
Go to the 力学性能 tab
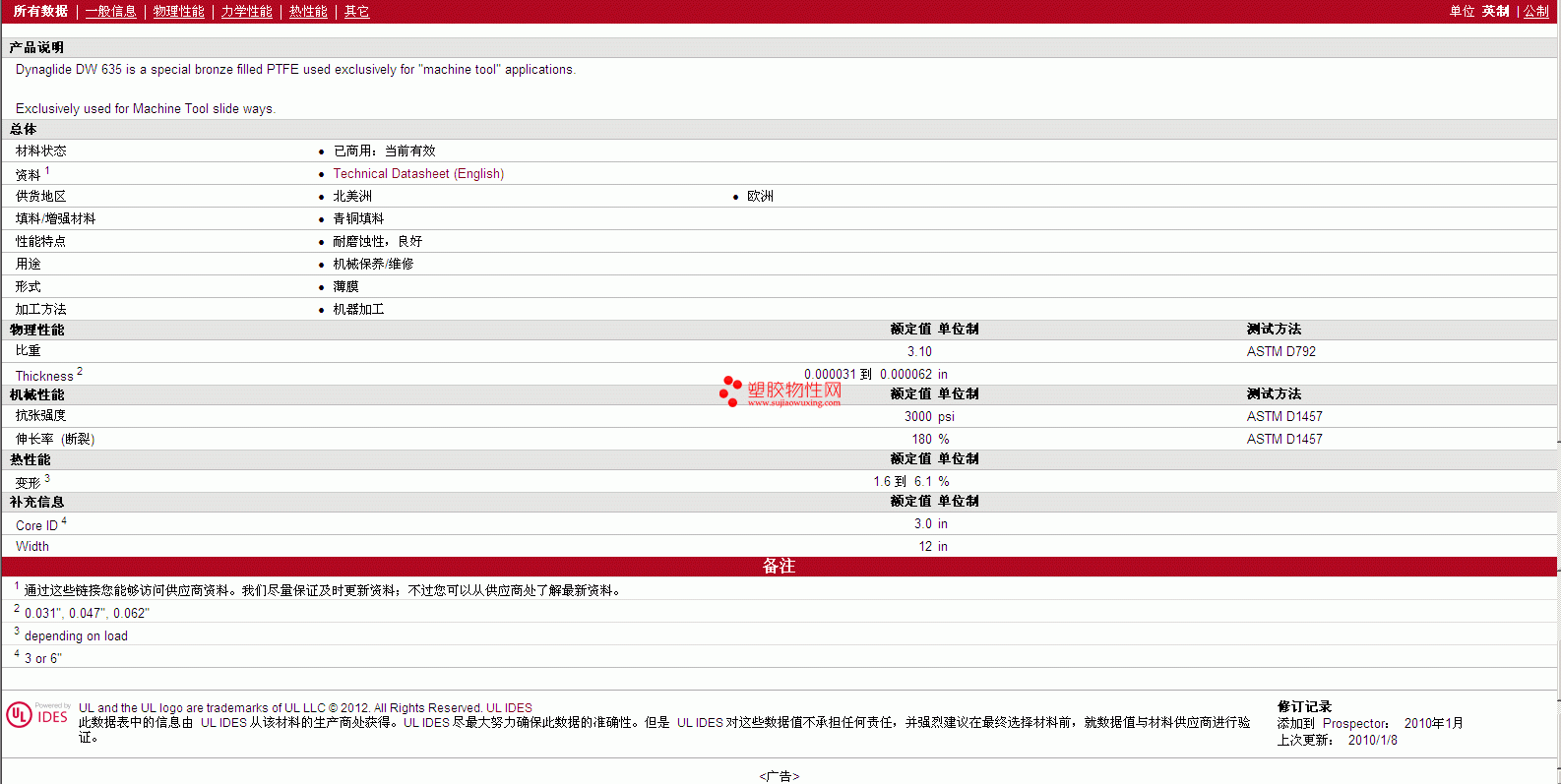click(247, 11)
